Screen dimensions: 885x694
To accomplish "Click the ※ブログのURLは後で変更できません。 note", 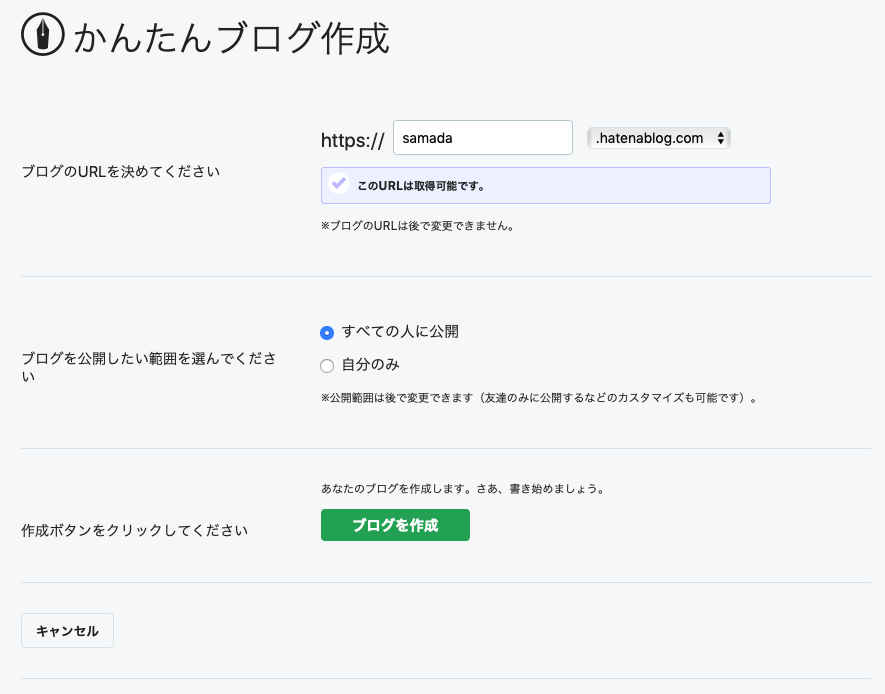I will [418, 226].
